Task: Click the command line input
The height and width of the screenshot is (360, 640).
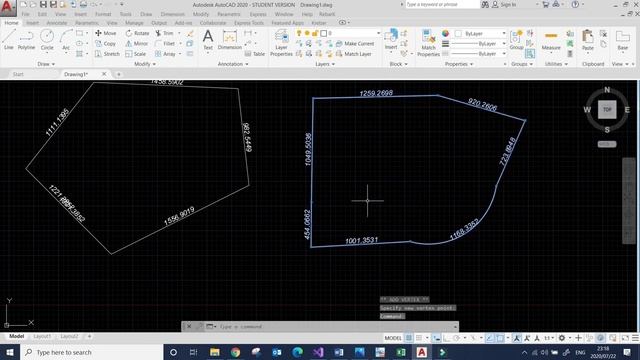Action: point(335,327)
